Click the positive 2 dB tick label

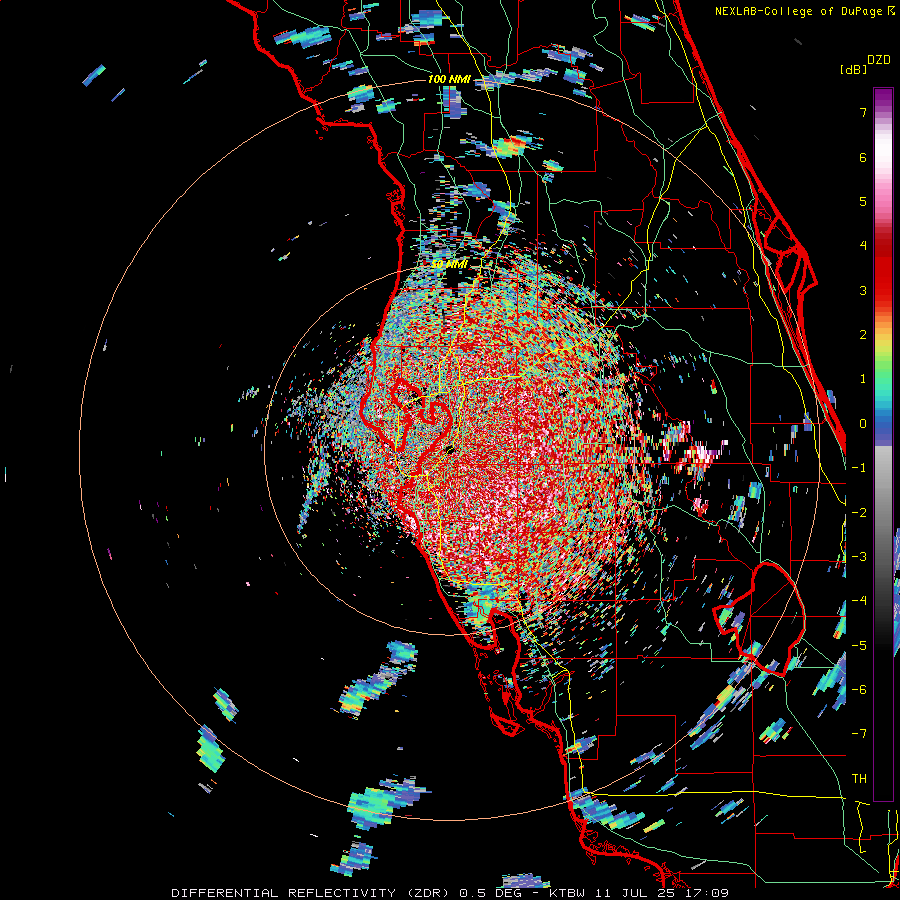click(863, 335)
